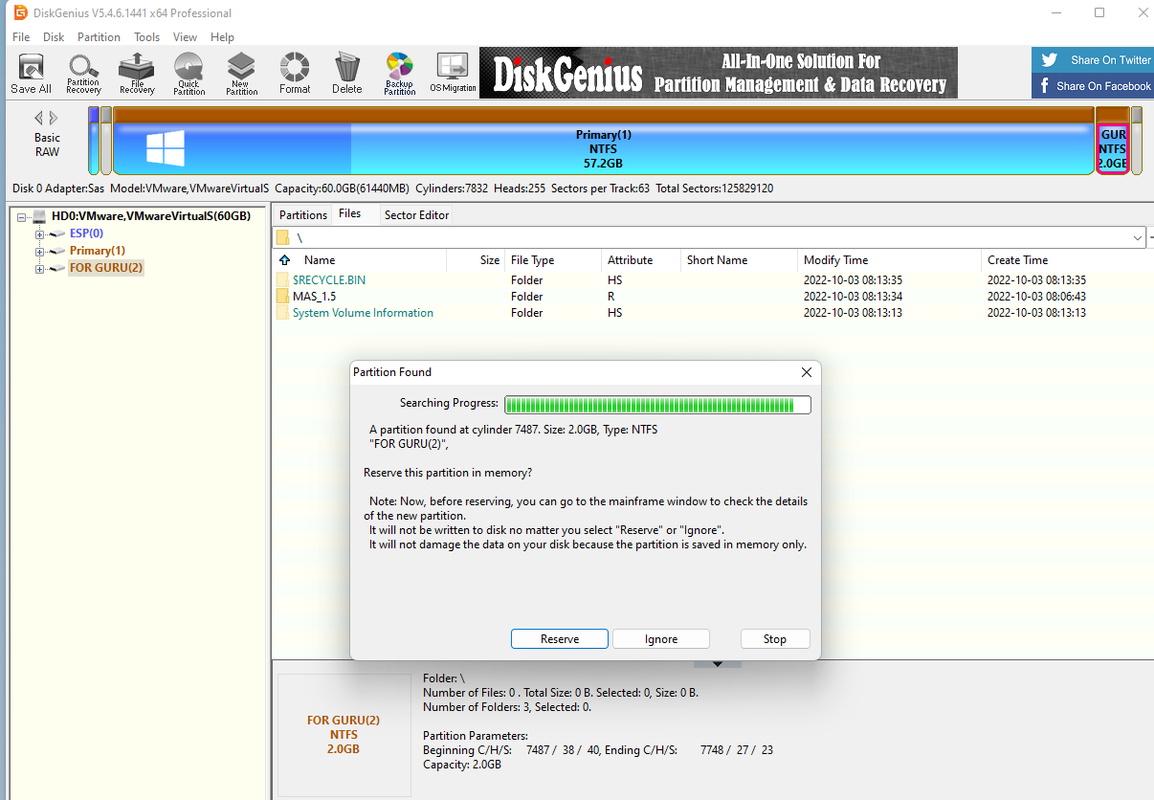Open the Tools menu
The image size is (1154, 800).
tap(146, 37)
